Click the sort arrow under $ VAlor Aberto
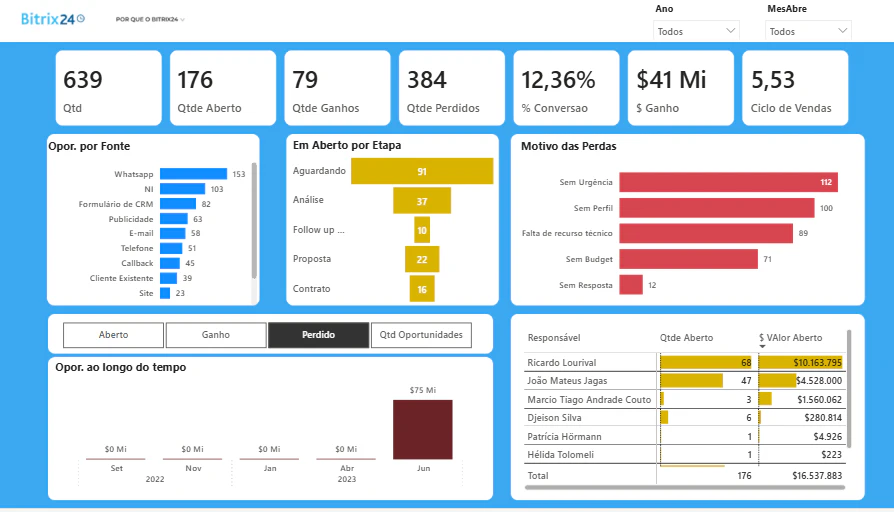 click(762, 346)
